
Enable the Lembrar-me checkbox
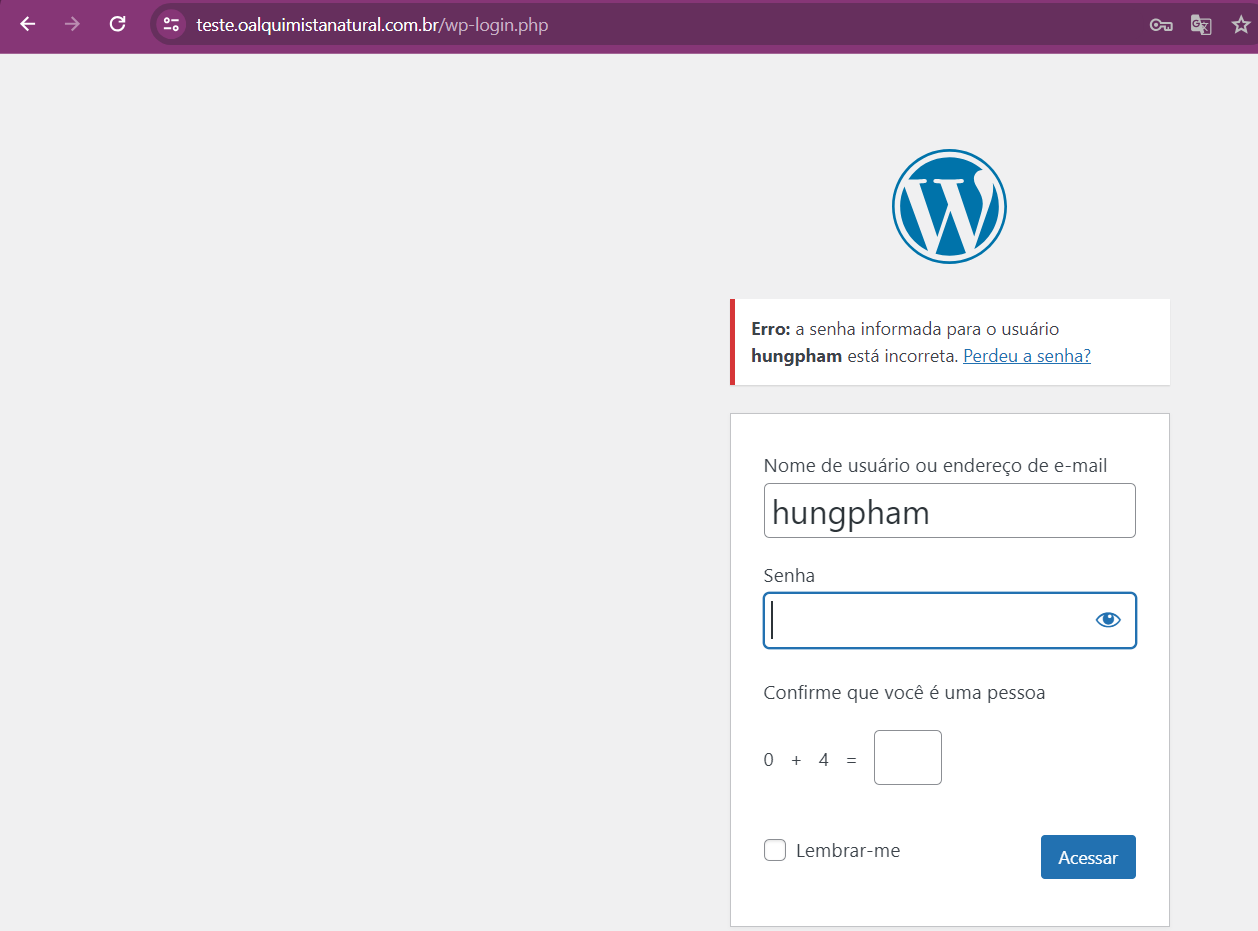click(775, 851)
